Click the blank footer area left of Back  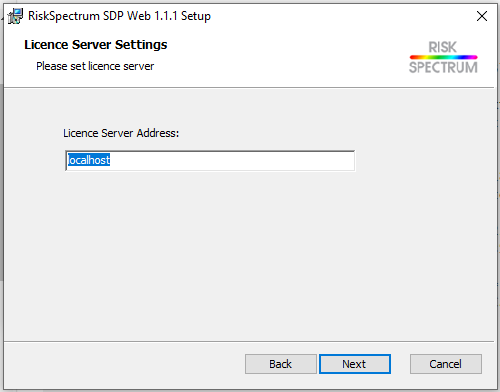pyautogui.click(x=123, y=364)
